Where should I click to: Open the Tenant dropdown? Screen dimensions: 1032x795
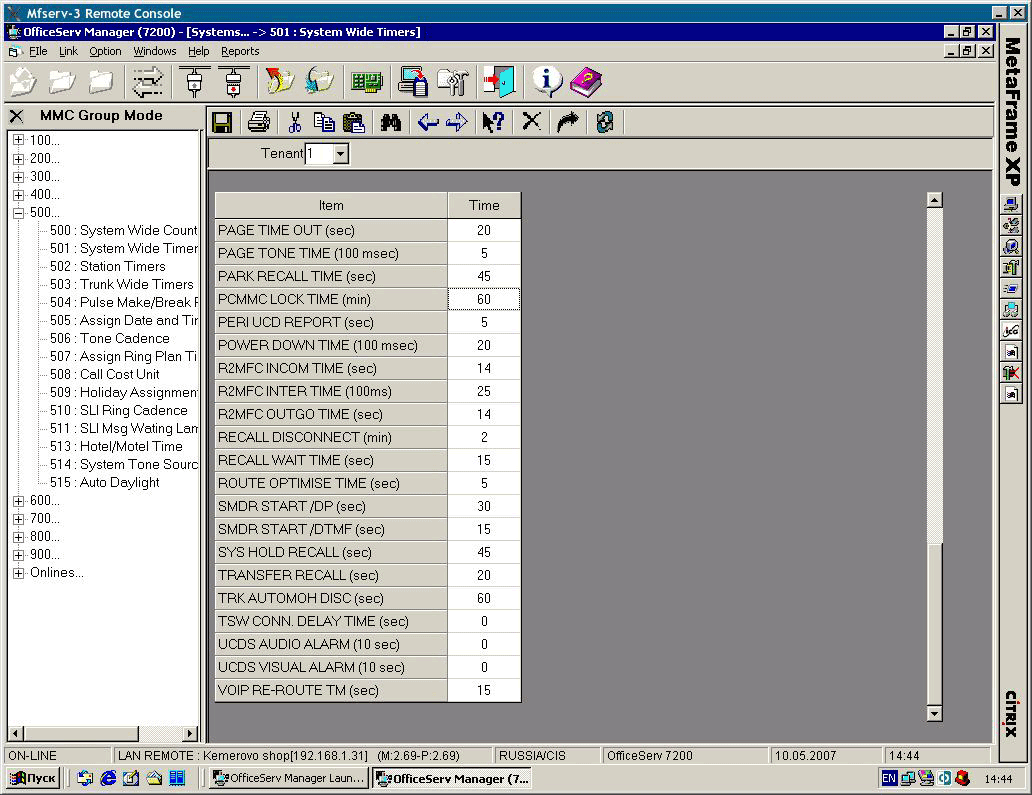pos(340,154)
